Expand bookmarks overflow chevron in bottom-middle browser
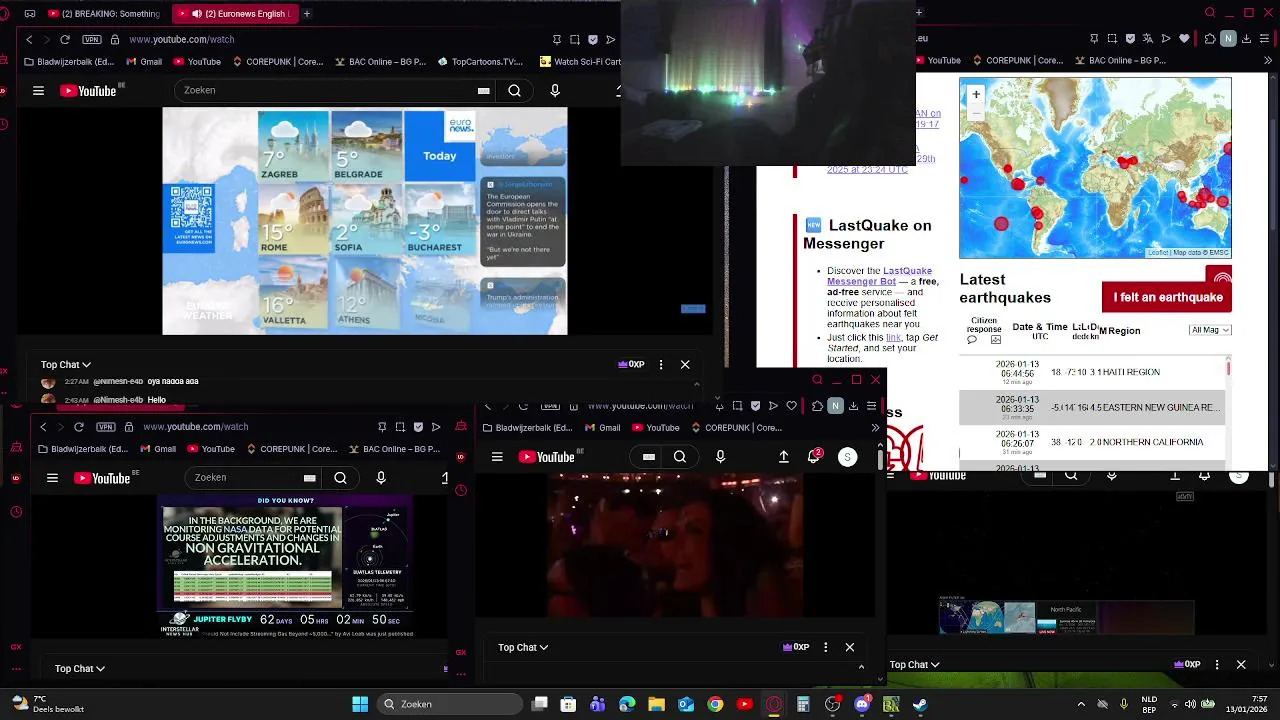 [875, 428]
